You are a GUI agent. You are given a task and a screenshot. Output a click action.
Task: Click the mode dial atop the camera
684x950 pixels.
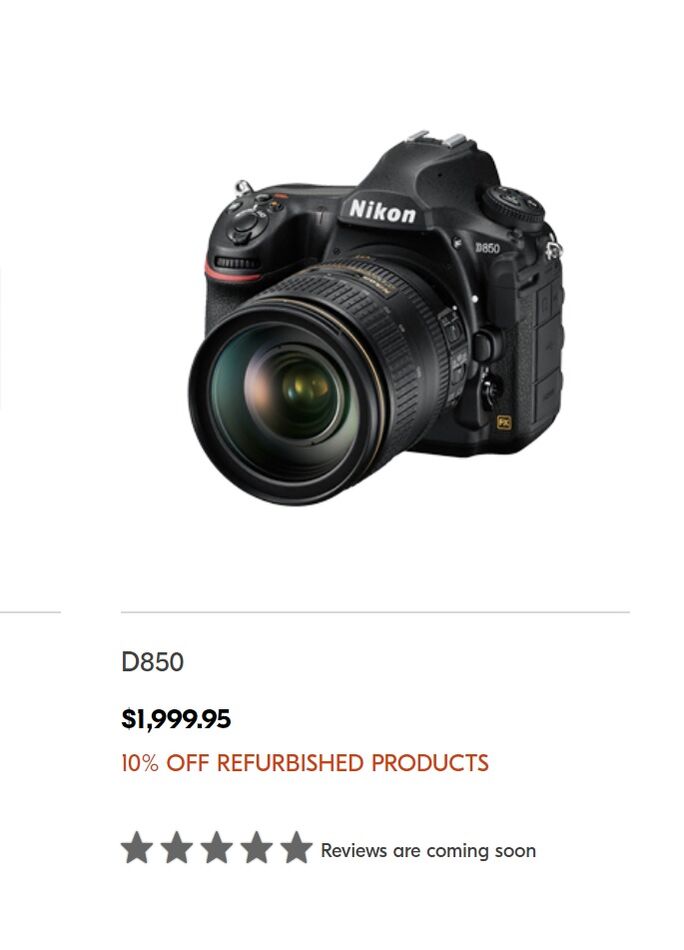coord(513,205)
